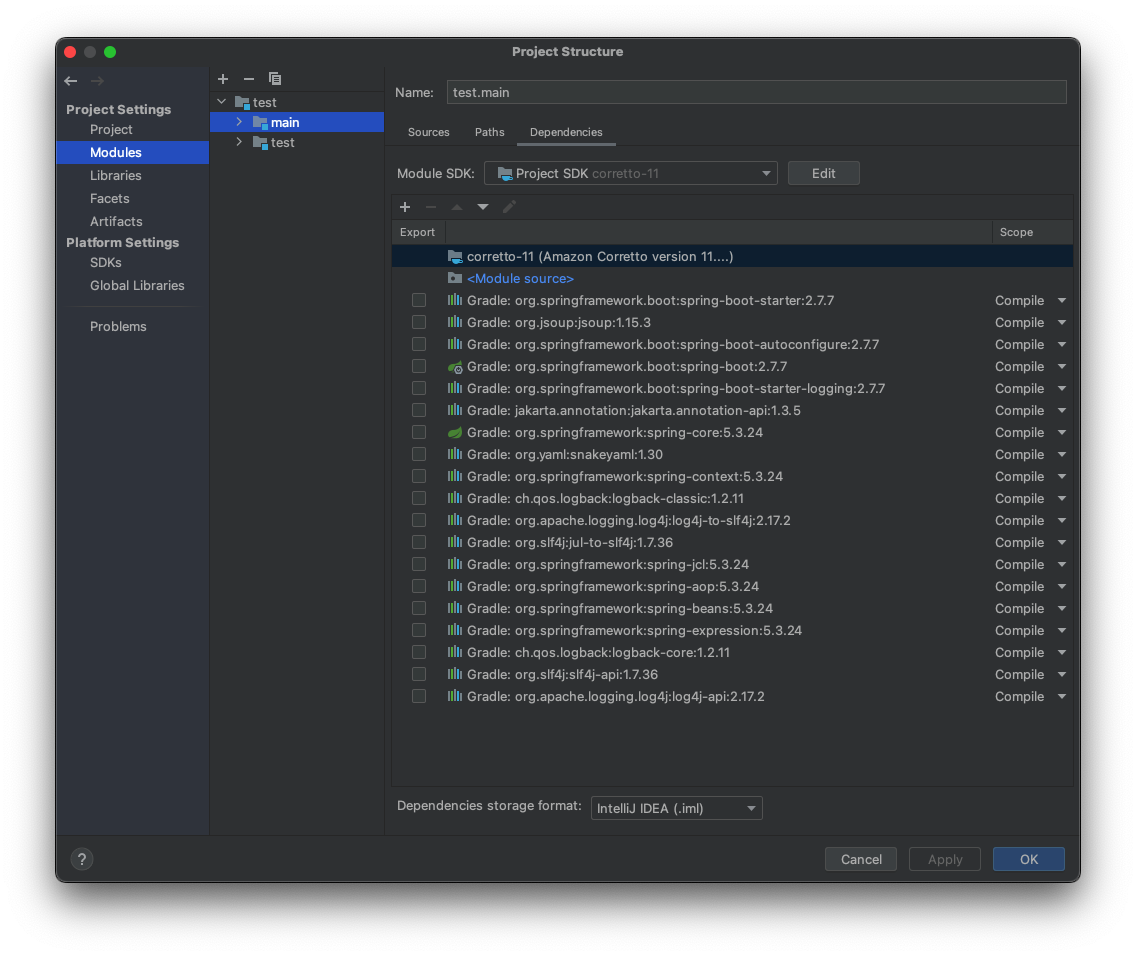Open Global Libraries under Platform Settings
The width and height of the screenshot is (1136, 956).
137,285
